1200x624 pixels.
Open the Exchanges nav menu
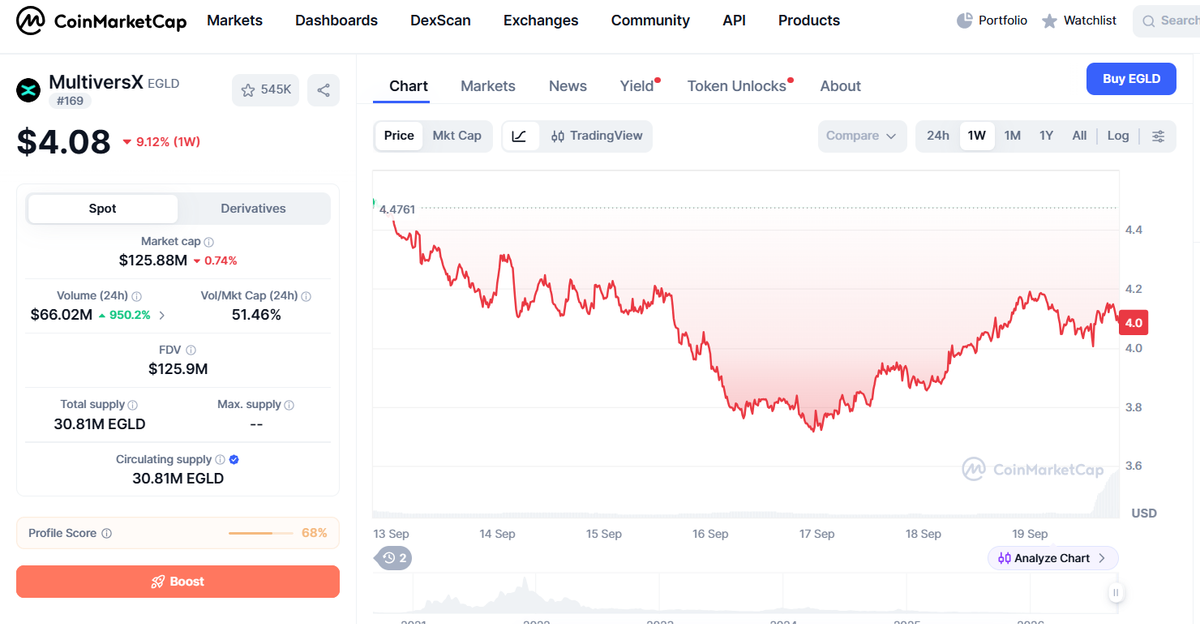(x=541, y=20)
